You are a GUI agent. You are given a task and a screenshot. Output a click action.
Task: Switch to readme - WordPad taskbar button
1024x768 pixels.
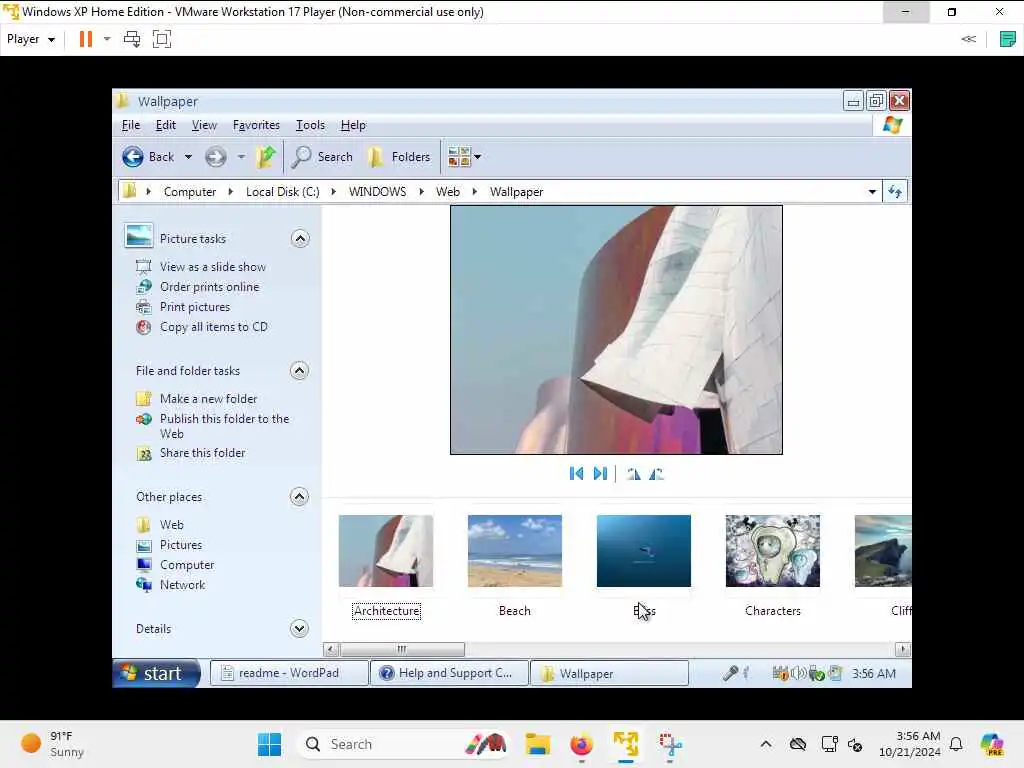click(289, 673)
